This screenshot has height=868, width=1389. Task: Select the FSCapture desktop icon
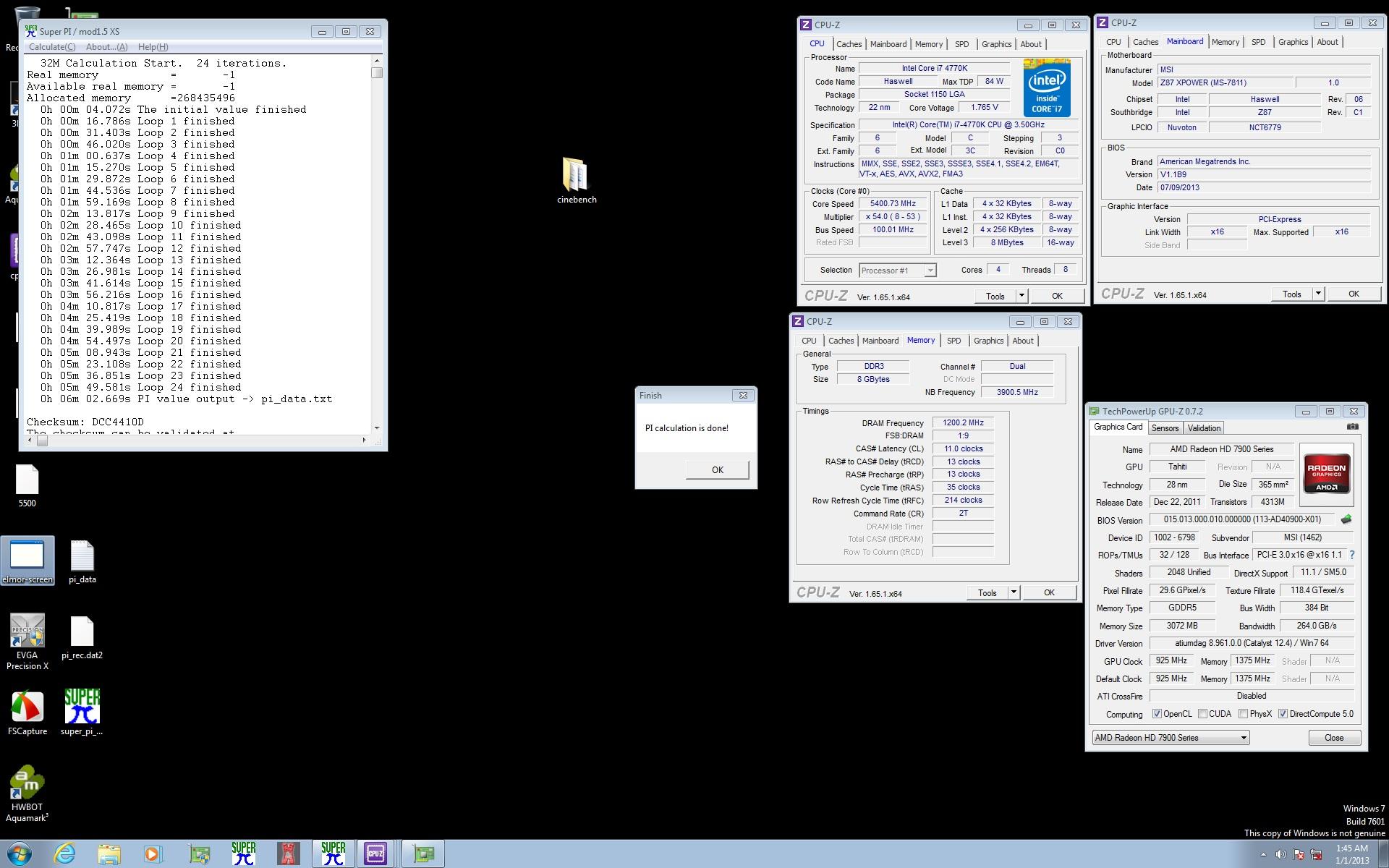click(27, 713)
